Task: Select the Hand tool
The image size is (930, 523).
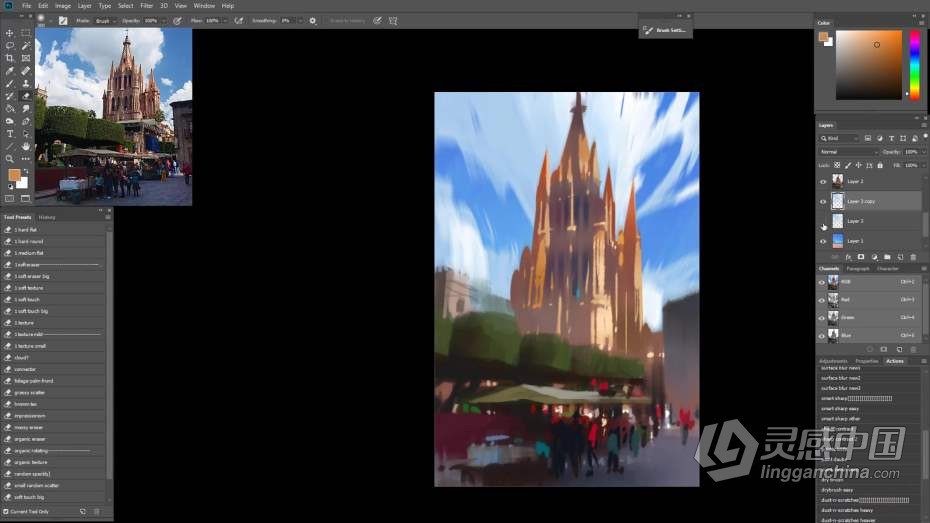Action: [26, 146]
